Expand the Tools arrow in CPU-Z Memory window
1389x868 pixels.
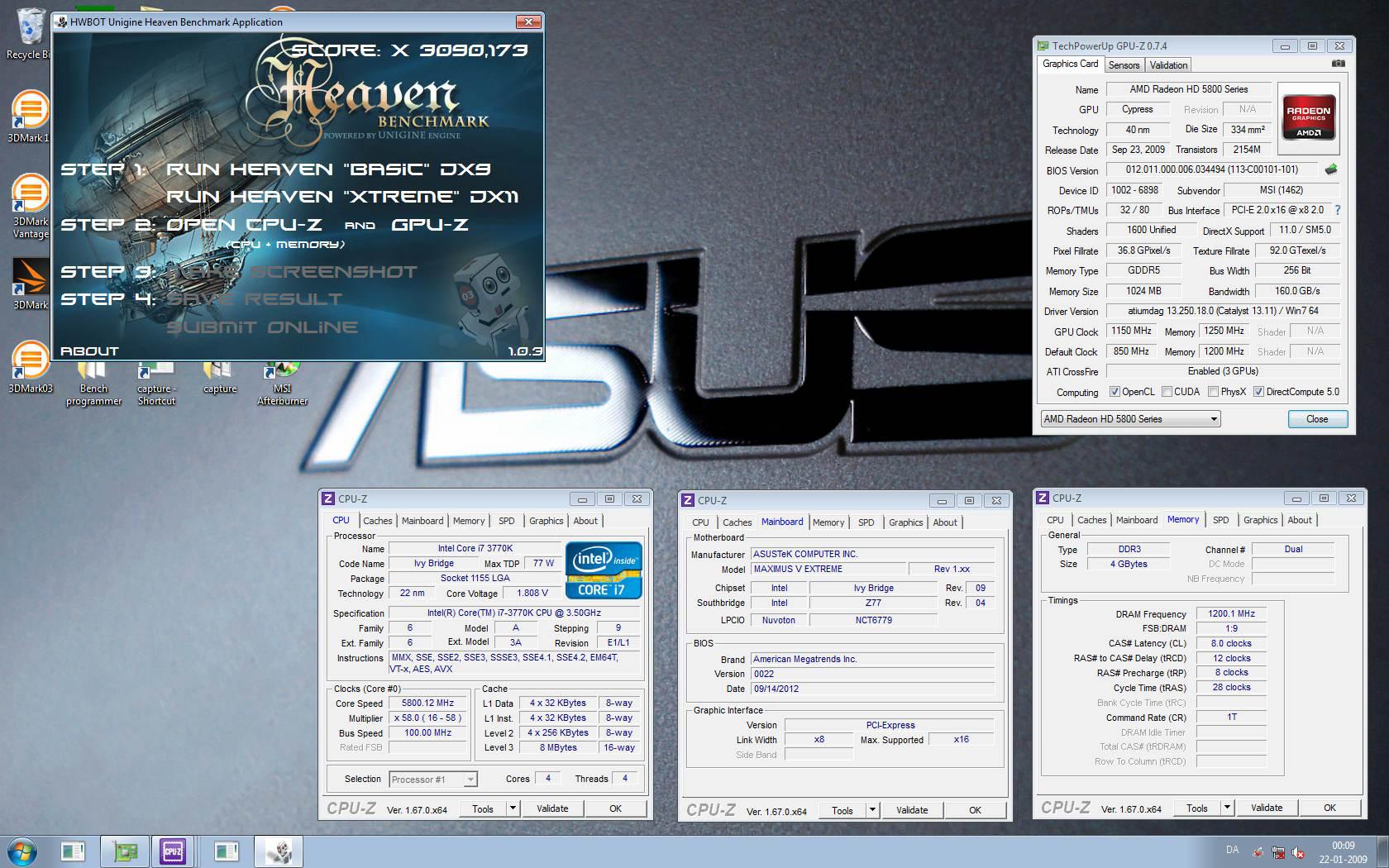1227,808
